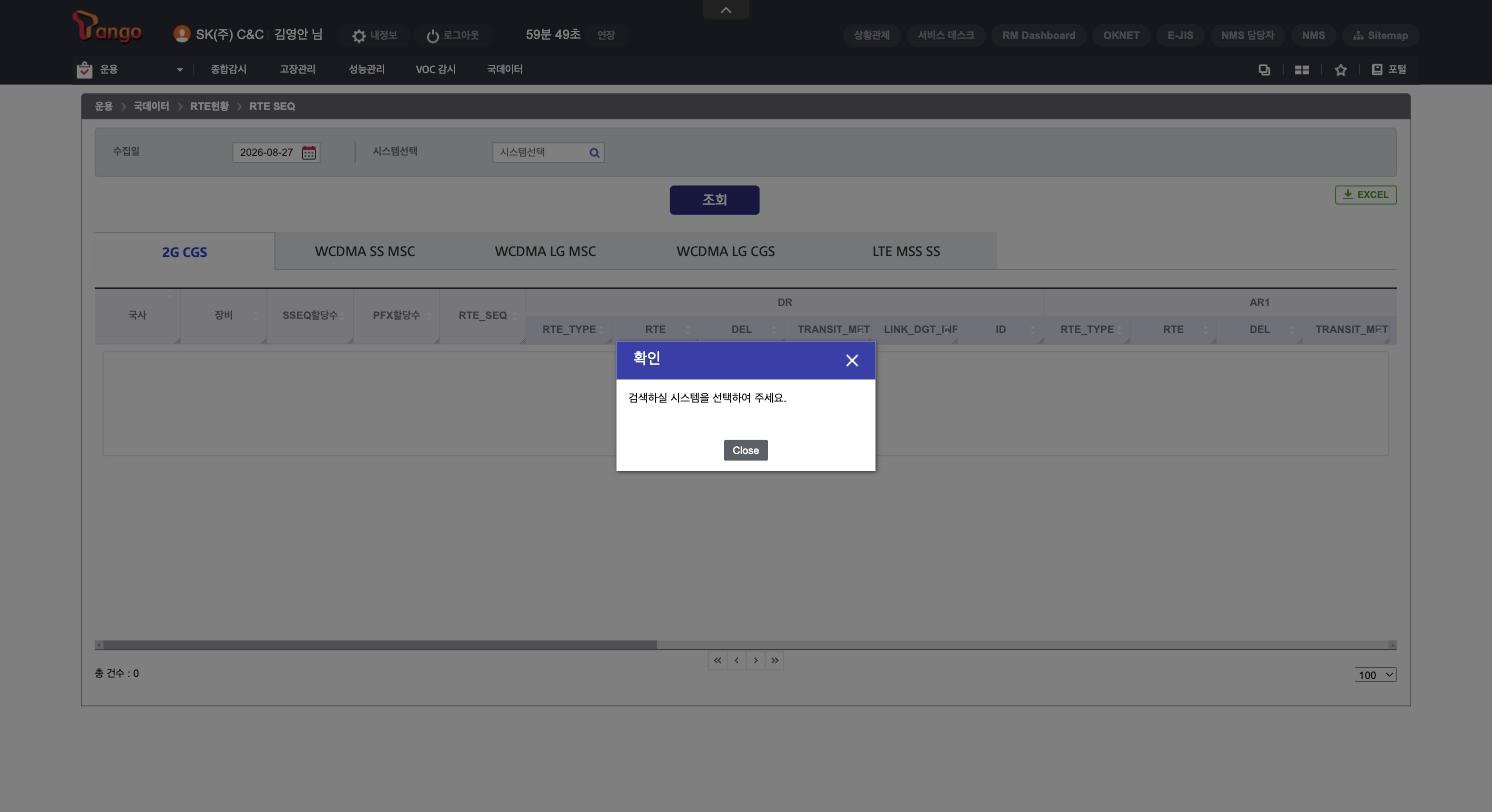The width and height of the screenshot is (1492, 812).
Task: Open the 운용 menu dropdown
Action: (130, 70)
